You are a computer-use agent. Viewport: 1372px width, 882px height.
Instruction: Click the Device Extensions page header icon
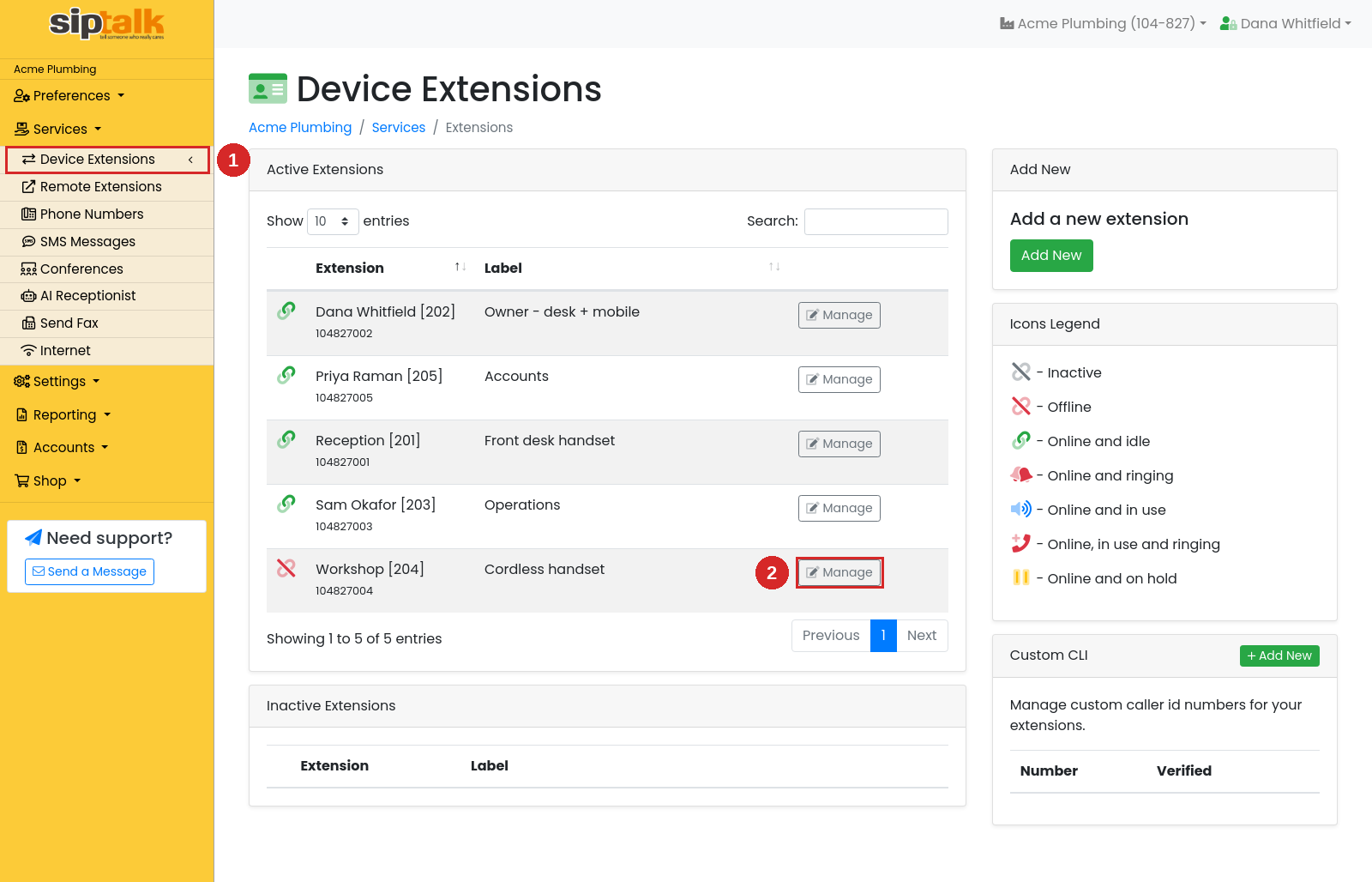pos(268,88)
